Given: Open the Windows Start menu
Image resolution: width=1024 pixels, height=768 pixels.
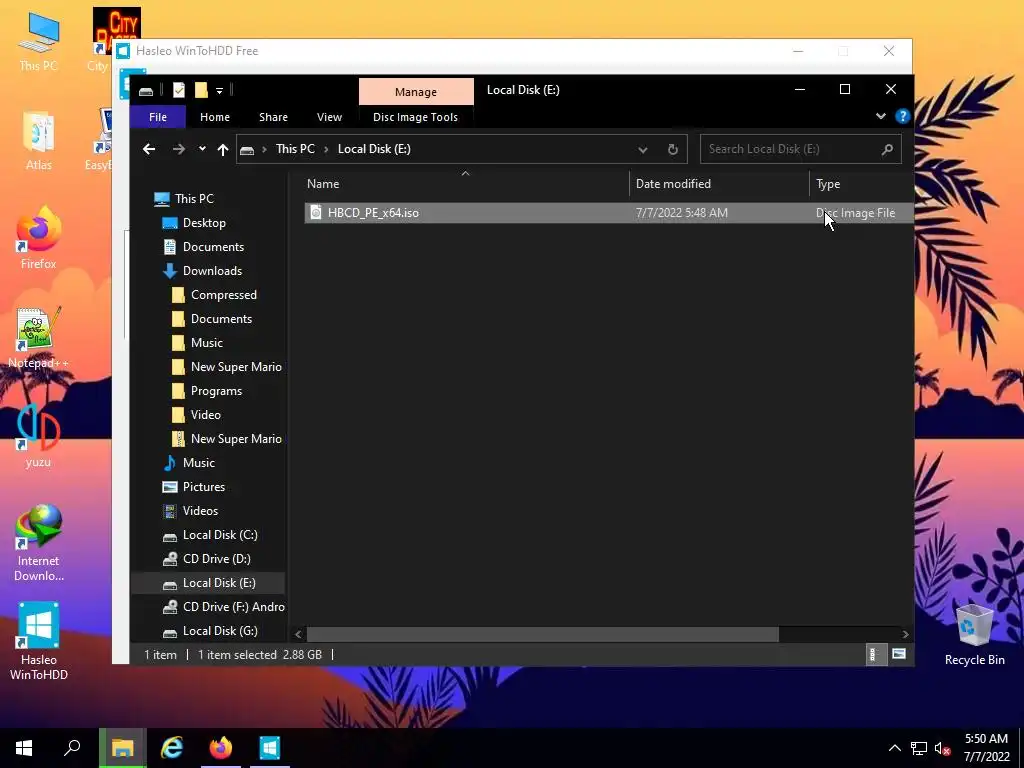Looking at the screenshot, I should tap(24, 748).
